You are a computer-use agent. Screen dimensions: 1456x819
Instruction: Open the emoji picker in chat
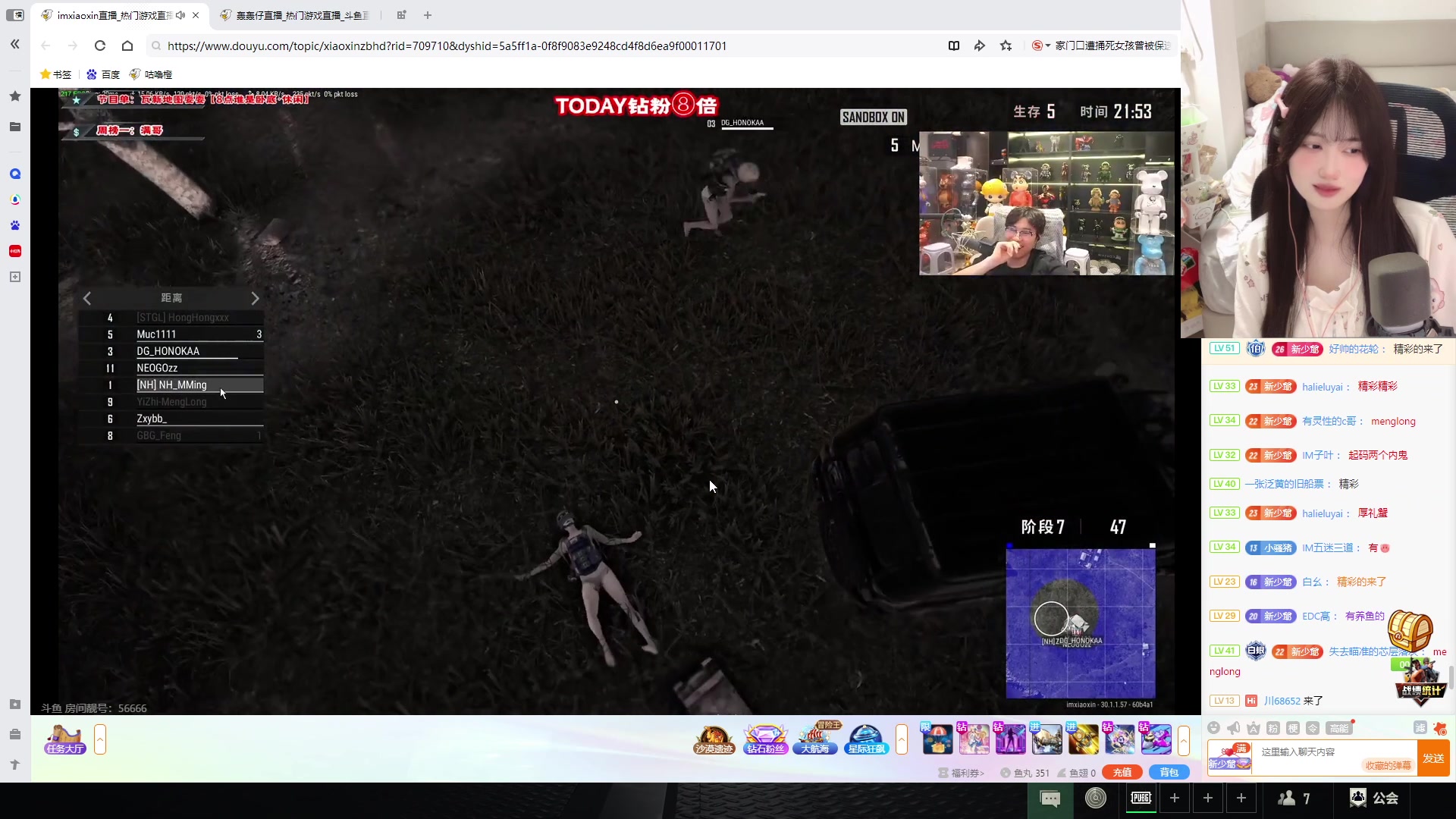click(1214, 728)
